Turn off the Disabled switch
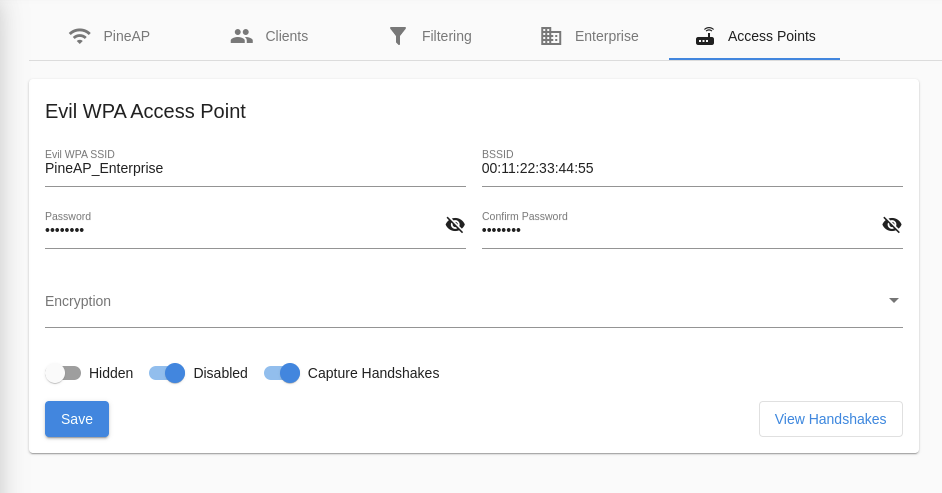 (167, 373)
